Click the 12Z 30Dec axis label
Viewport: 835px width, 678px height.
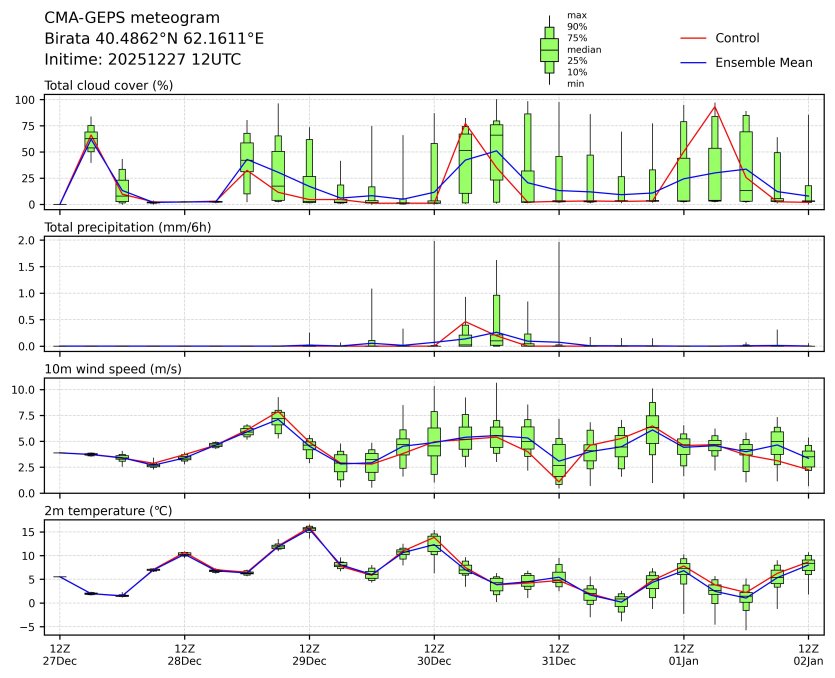click(434, 655)
